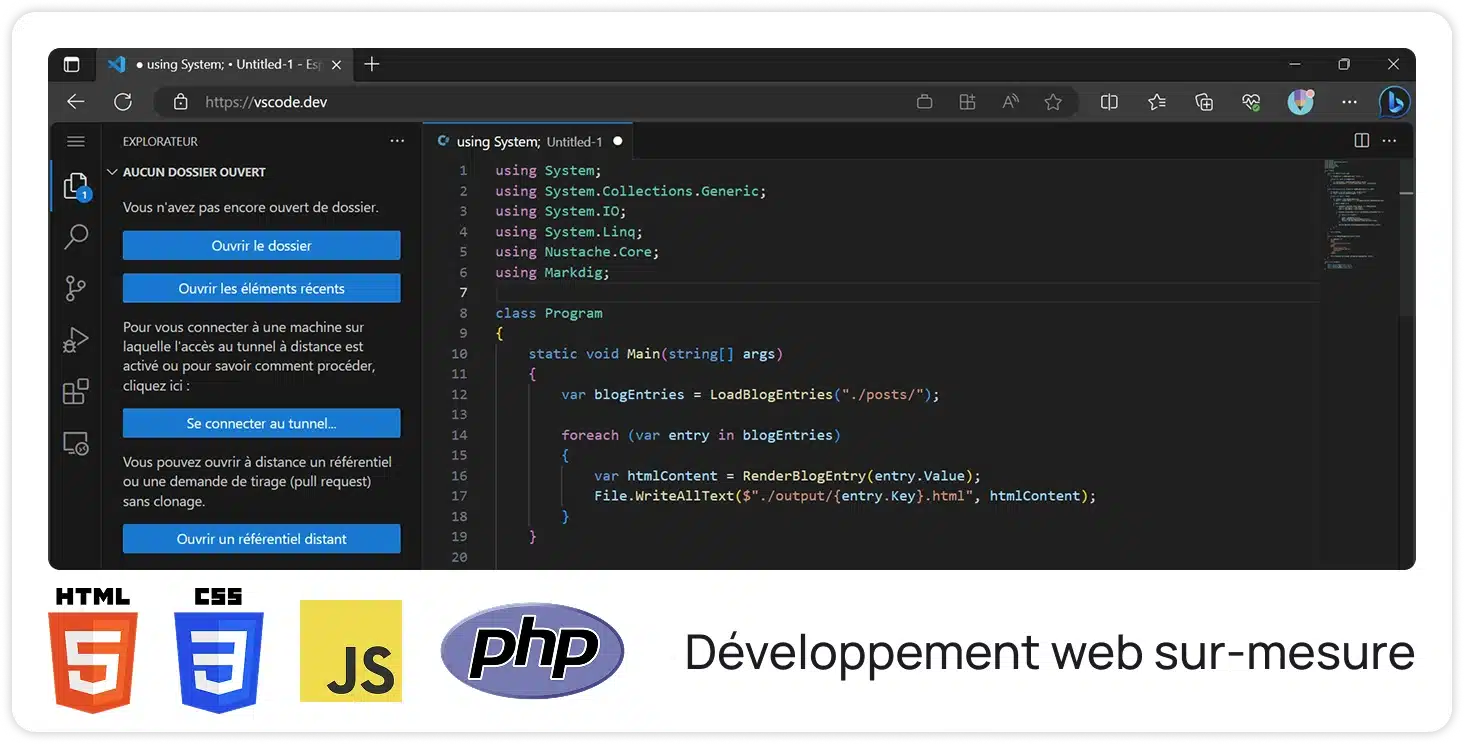This screenshot has width=1464, height=744.
Task: Add this page to favorites star
Action: tap(1053, 102)
